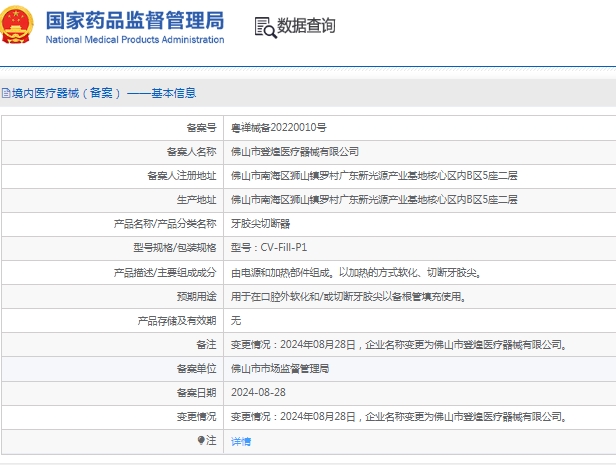
Task: Click the 备案人注册地址 field label
Action: click(182, 176)
